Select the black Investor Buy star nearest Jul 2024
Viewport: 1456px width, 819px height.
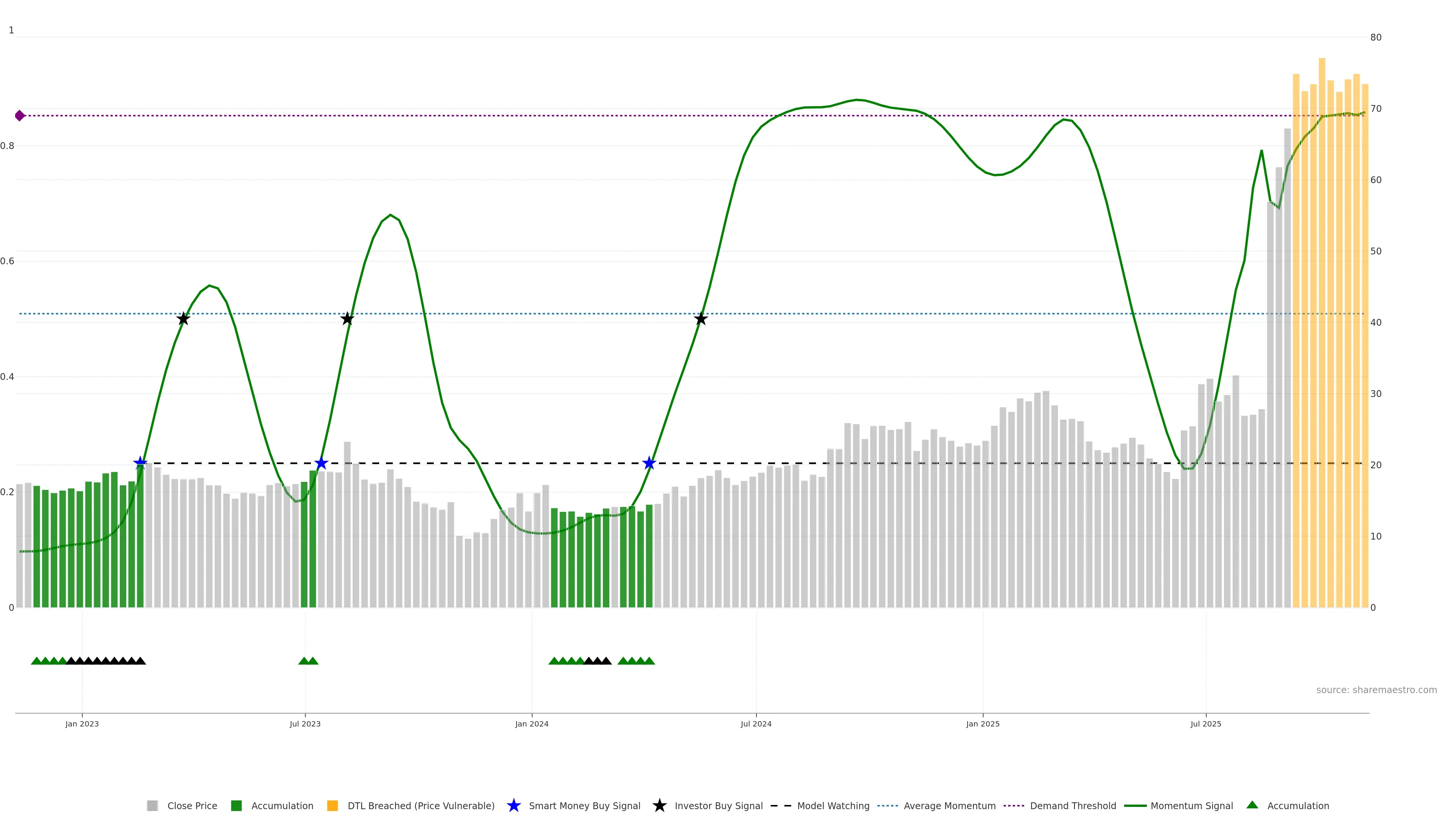(700, 319)
